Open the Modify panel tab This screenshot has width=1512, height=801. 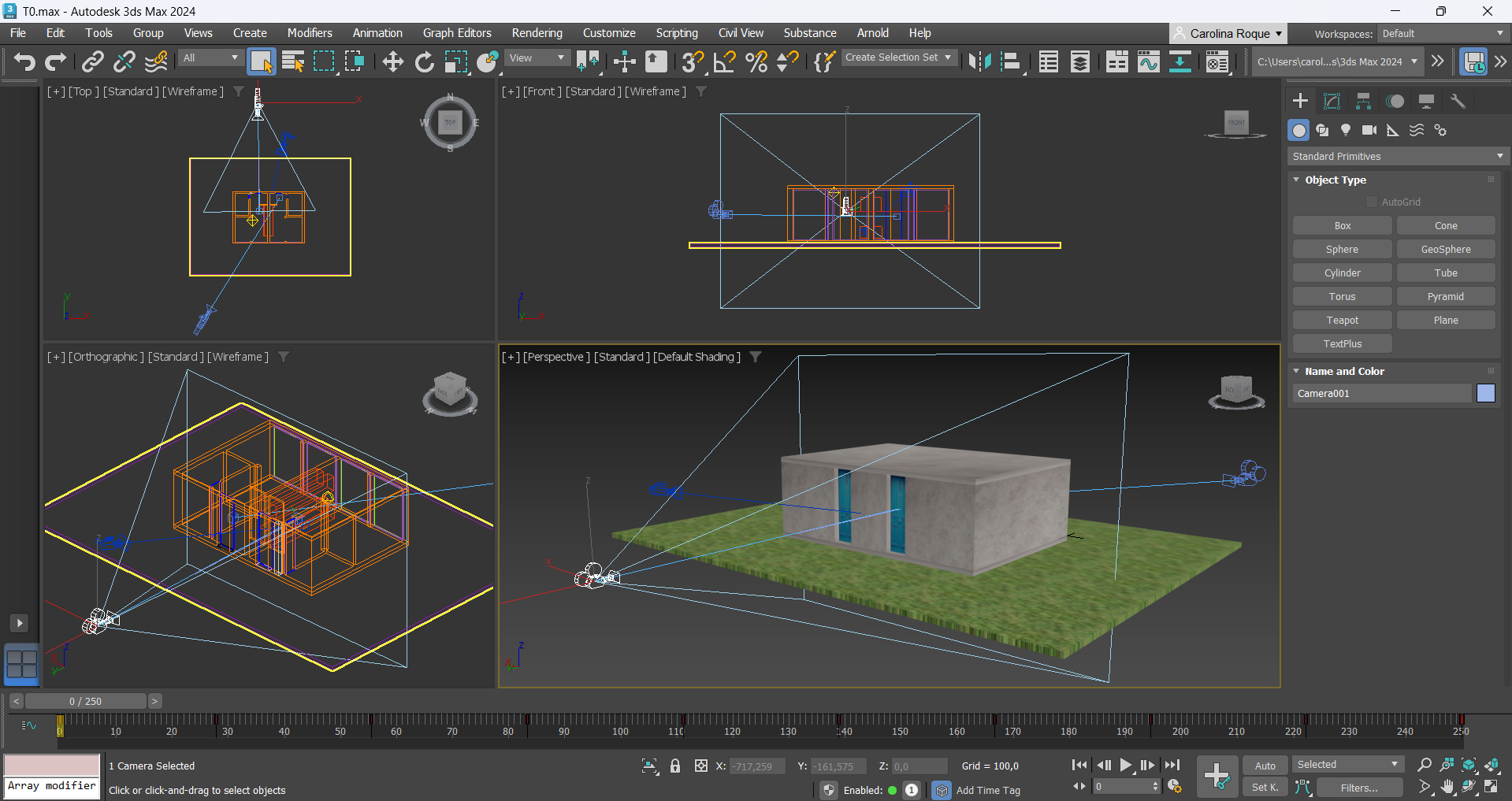(x=1332, y=101)
